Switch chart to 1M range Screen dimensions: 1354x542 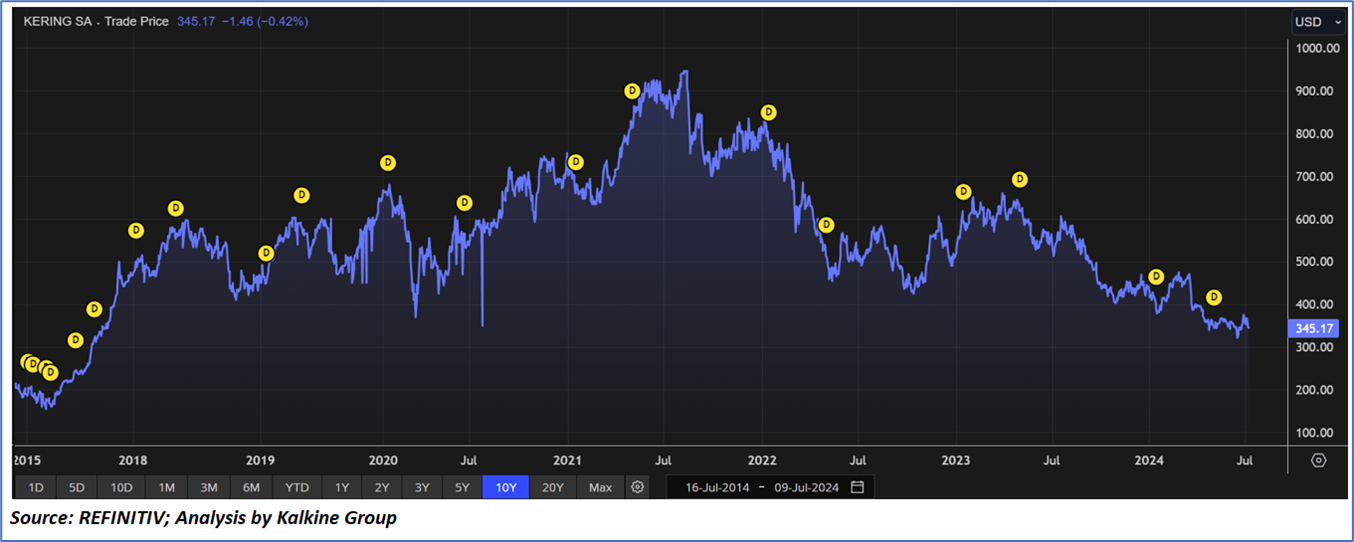coord(166,487)
